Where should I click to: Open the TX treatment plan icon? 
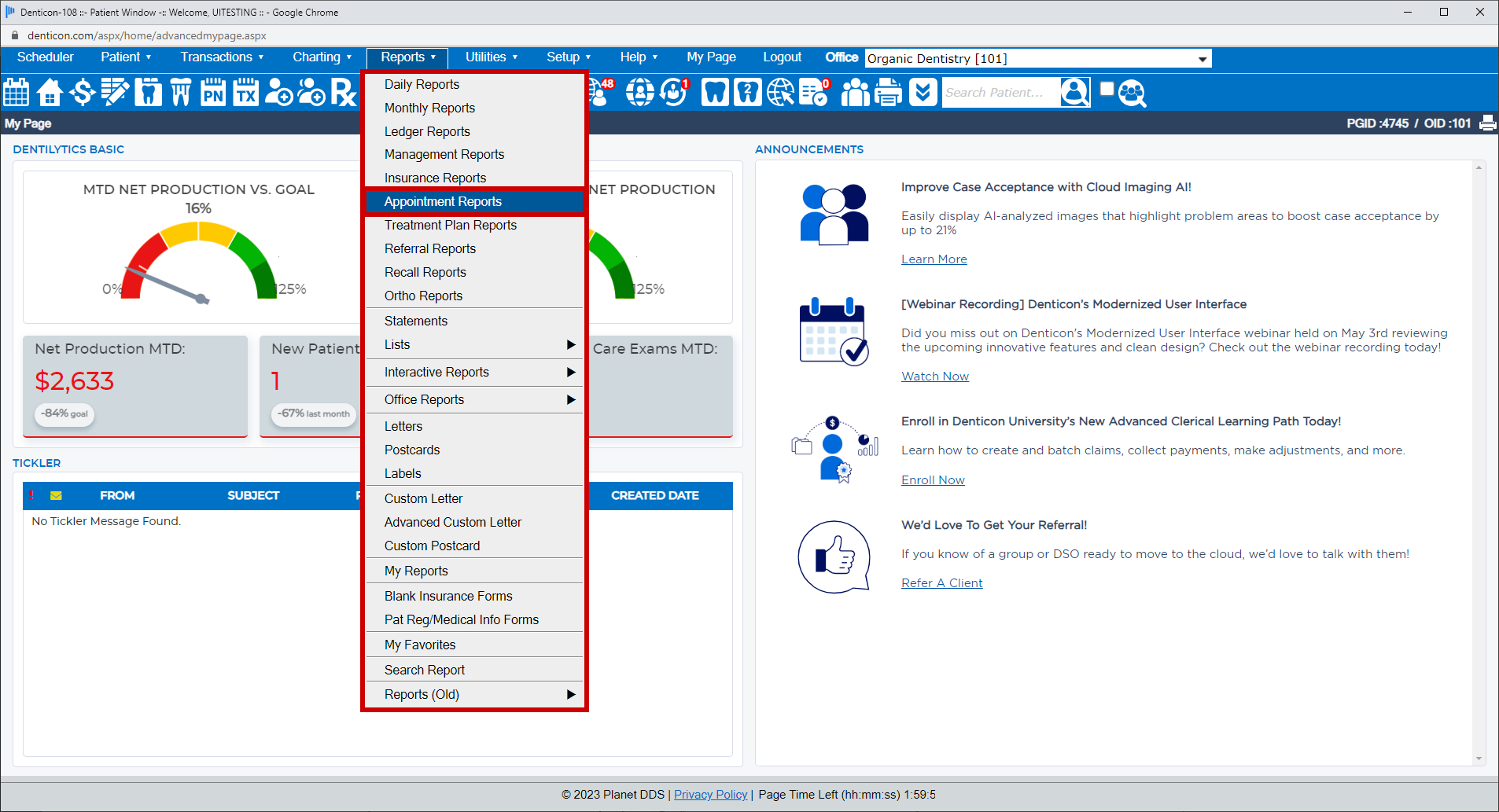246,92
